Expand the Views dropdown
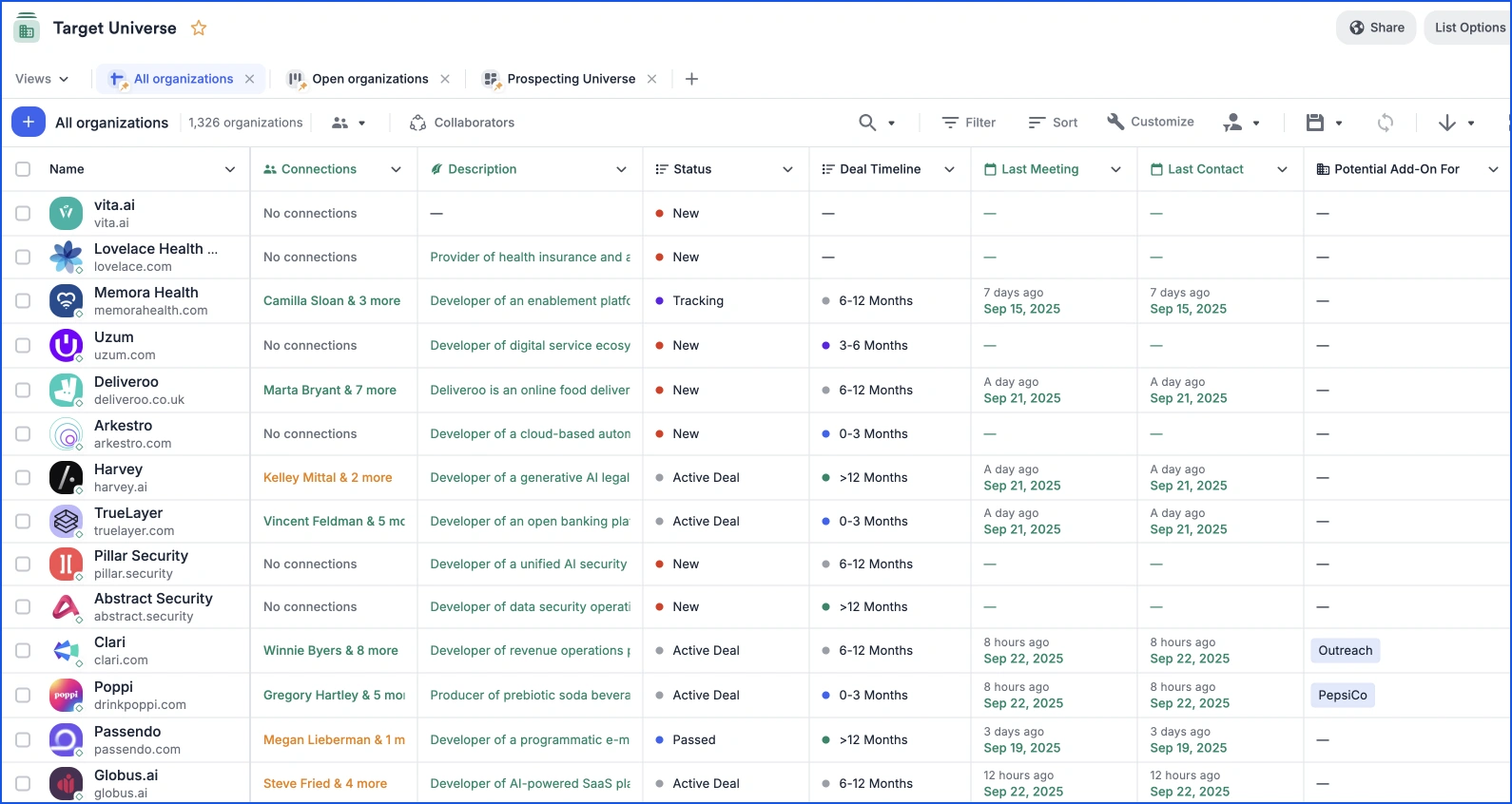Screen dimensions: 1512x804 (42, 79)
